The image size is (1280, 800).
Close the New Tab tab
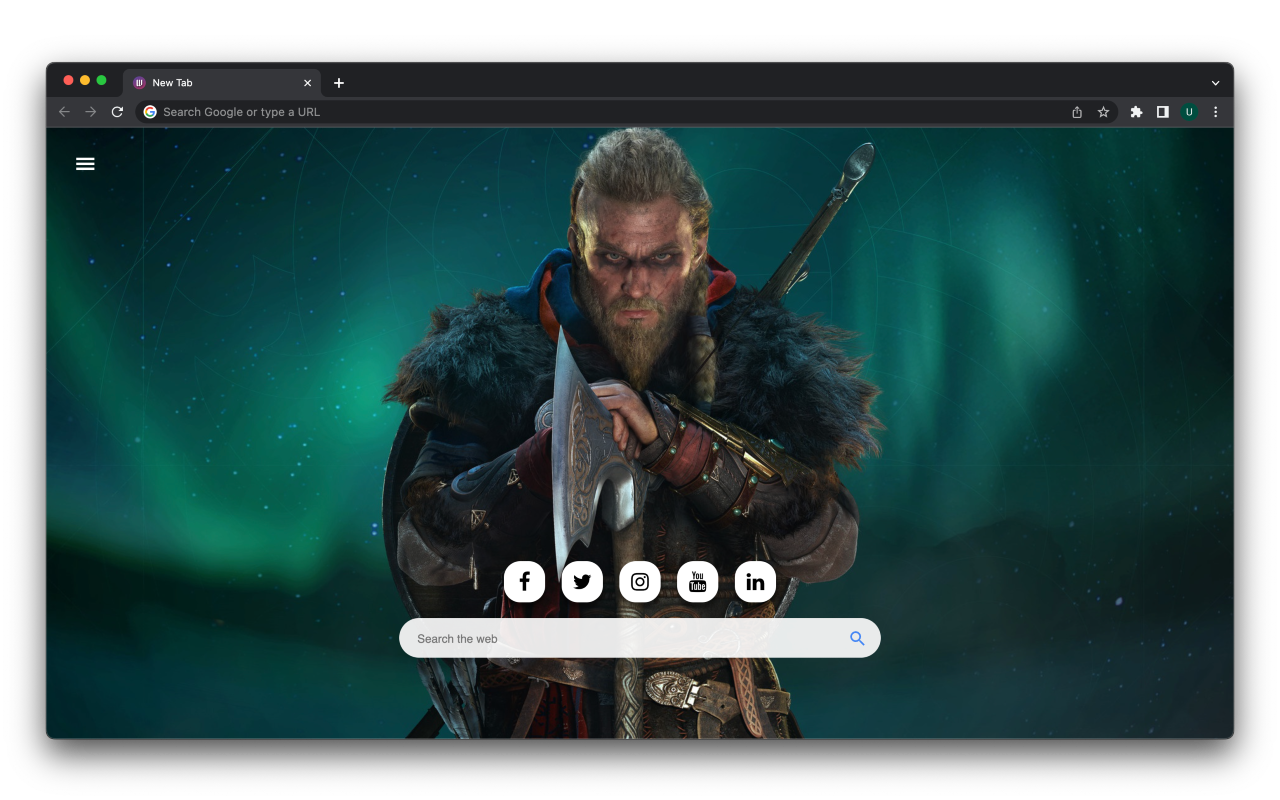[x=307, y=83]
